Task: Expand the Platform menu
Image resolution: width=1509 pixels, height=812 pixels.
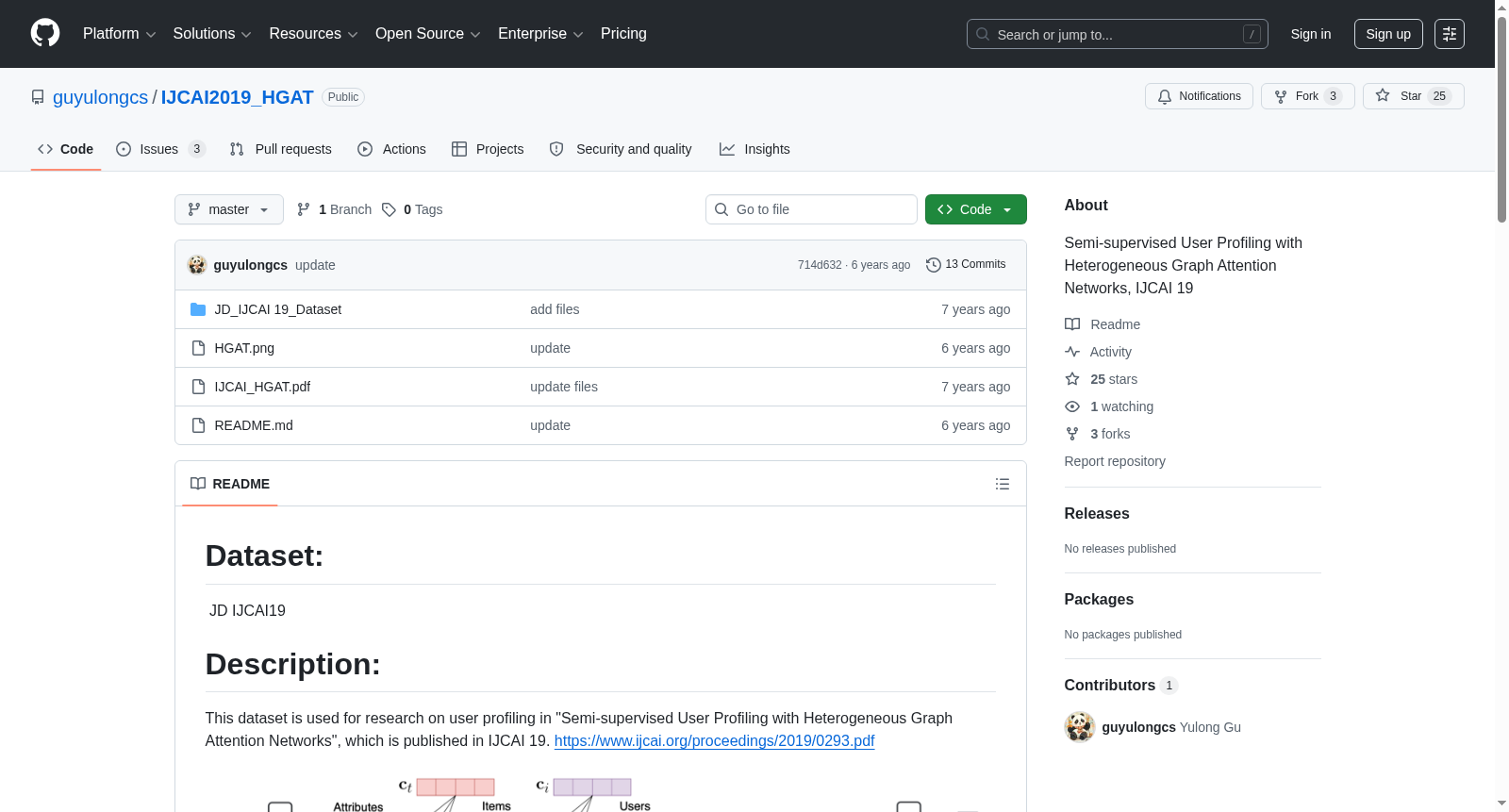Action: click(x=120, y=34)
